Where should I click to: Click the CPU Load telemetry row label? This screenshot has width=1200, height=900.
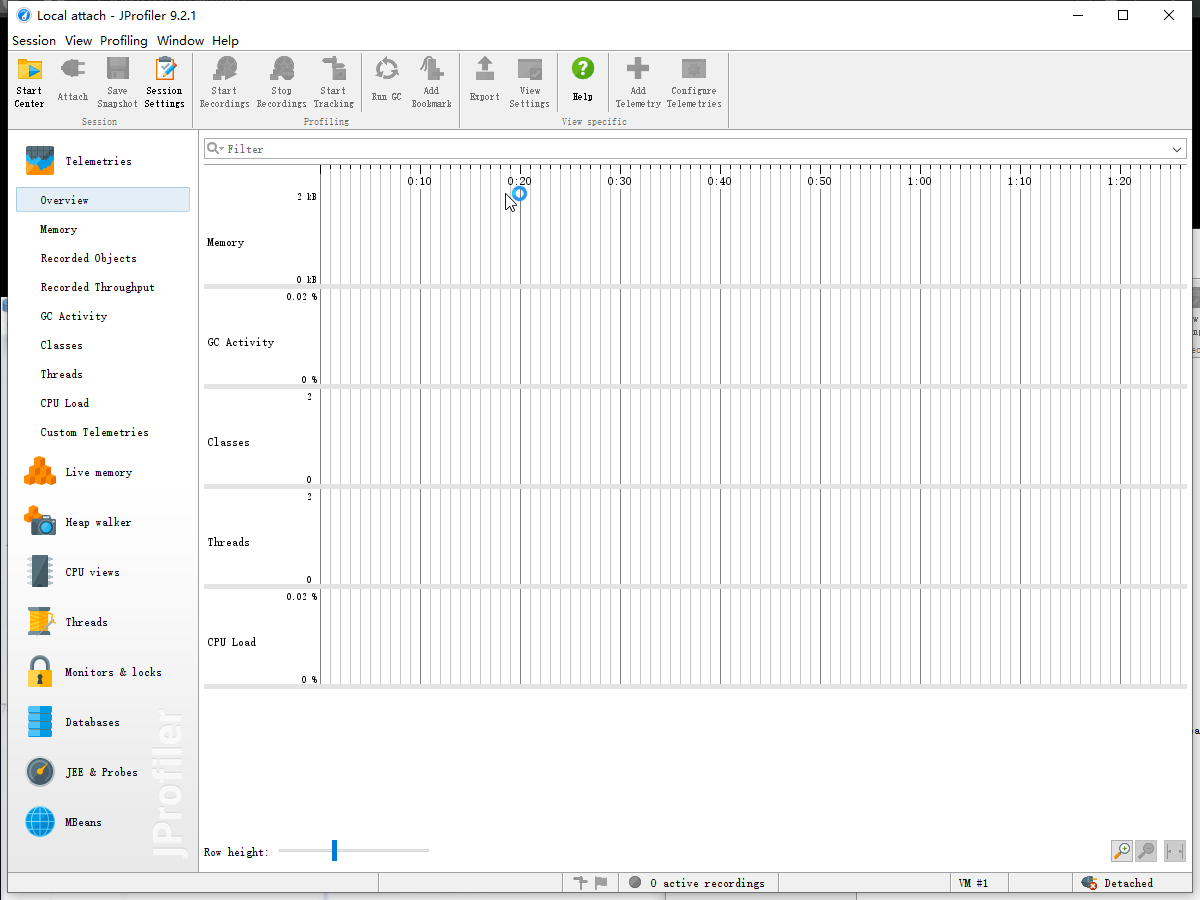231,642
